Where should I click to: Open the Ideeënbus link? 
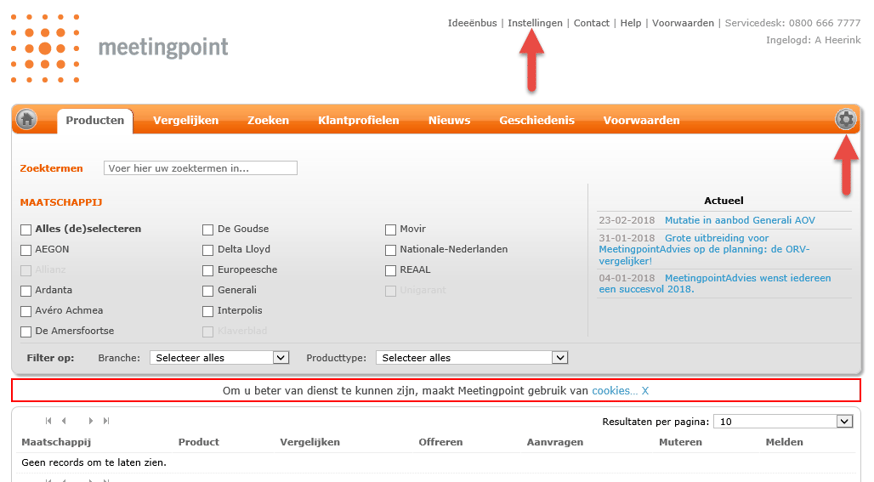472,23
